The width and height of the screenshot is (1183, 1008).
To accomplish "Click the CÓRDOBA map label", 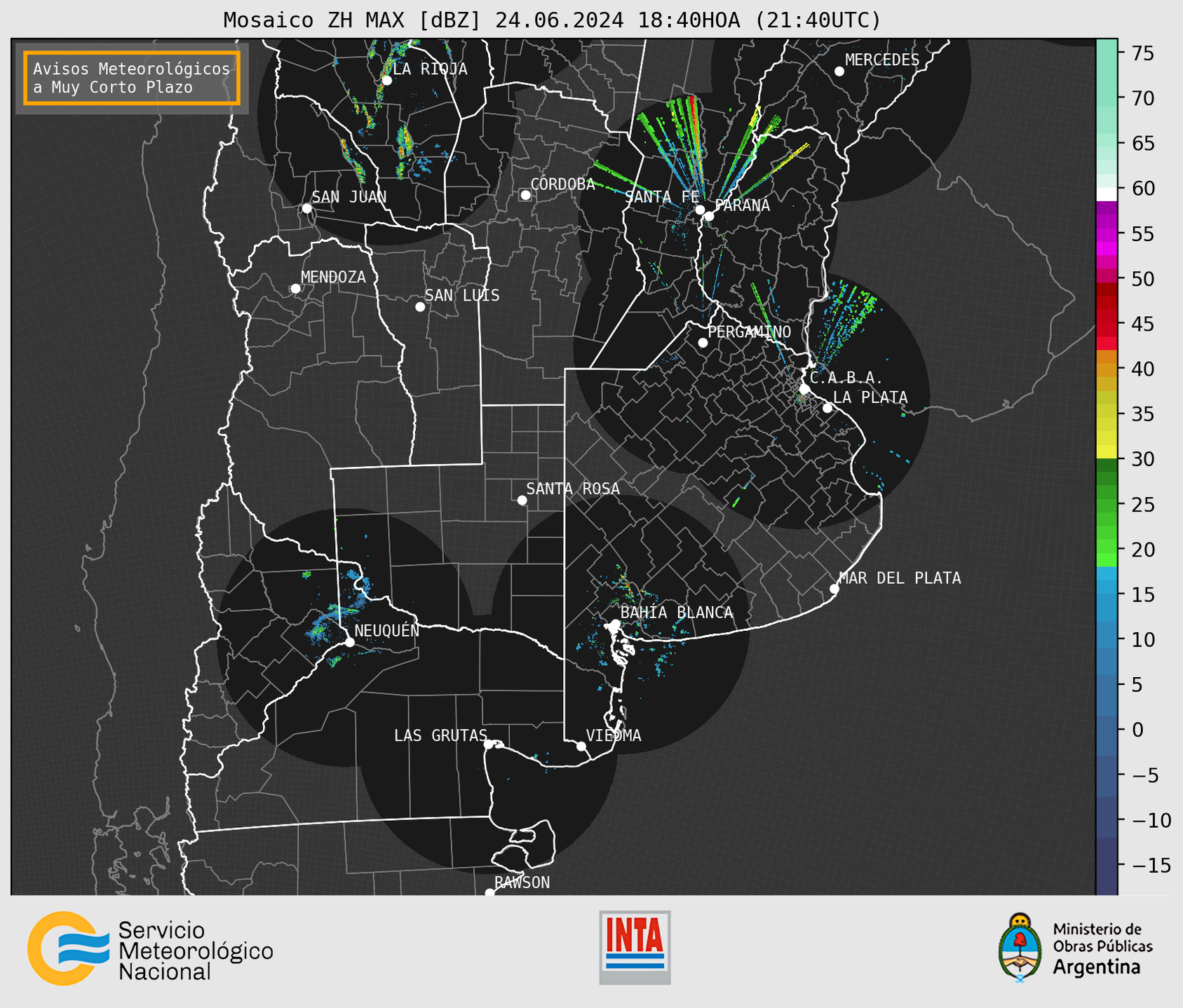I will point(562,184).
